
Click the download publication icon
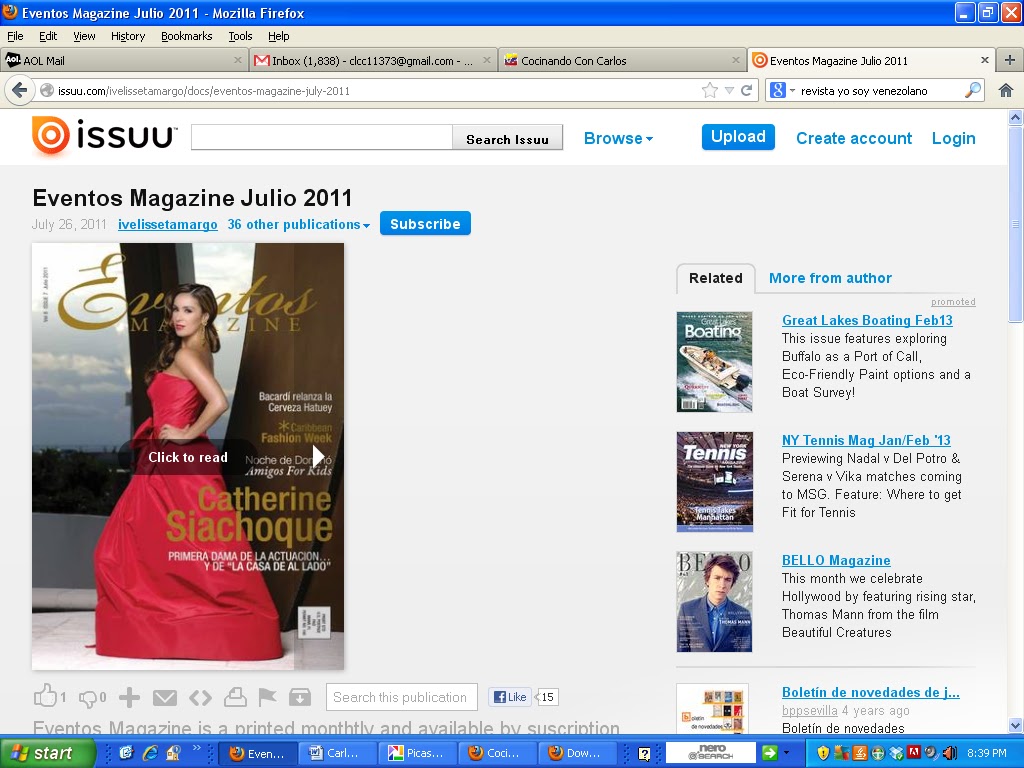[x=300, y=697]
